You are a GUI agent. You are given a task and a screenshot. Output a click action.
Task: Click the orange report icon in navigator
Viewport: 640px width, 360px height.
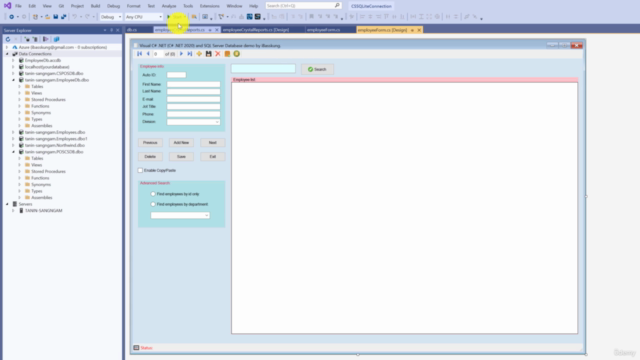click(227, 54)
